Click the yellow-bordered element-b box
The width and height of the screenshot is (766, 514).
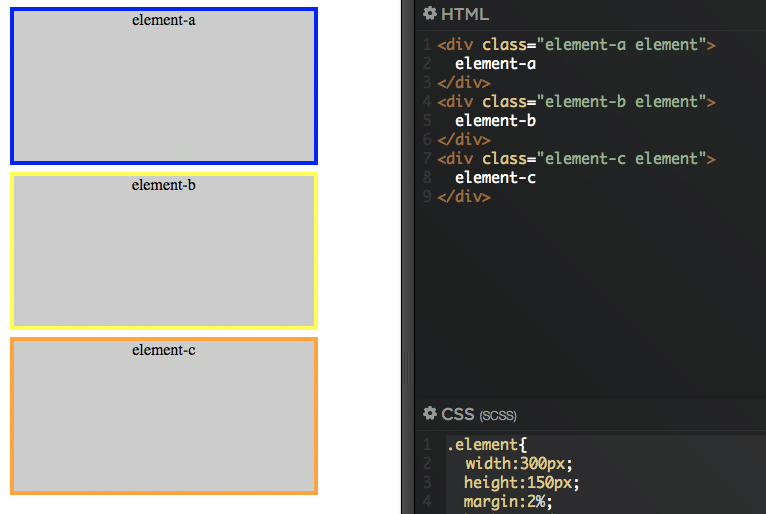pos(164,251)
